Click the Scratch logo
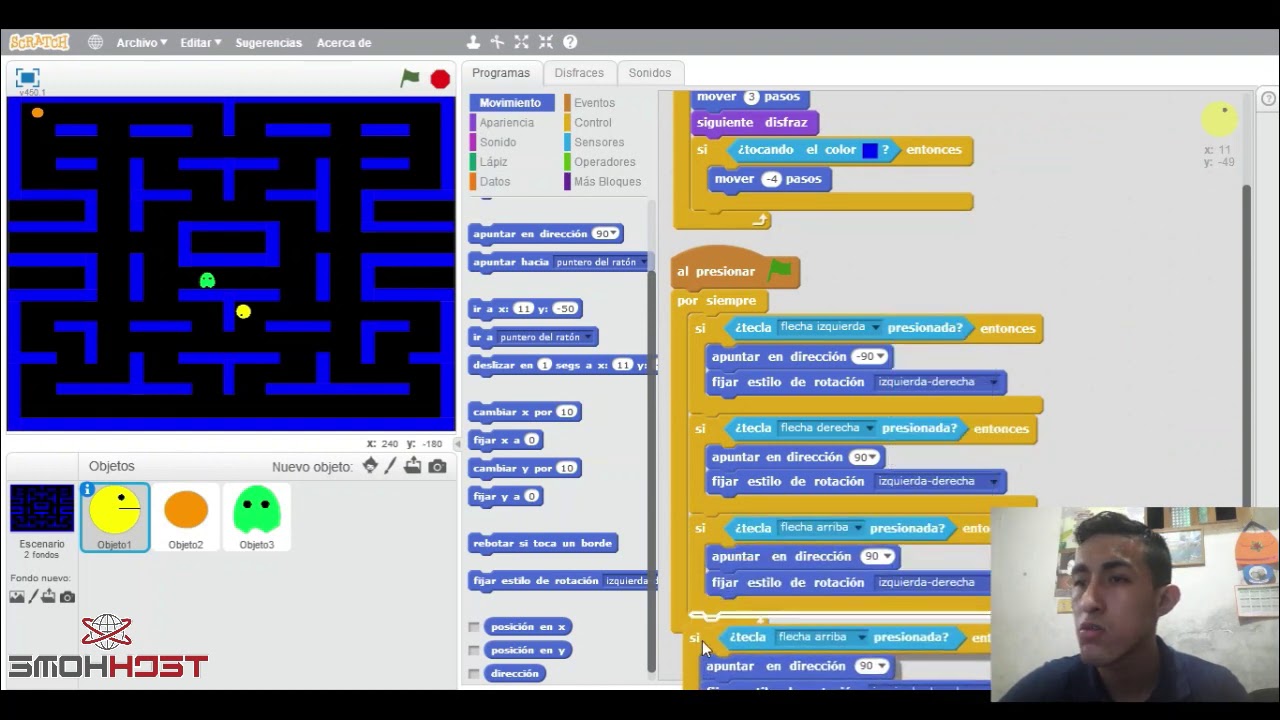This screenshot has width=1280, height=720. [39, 42]
